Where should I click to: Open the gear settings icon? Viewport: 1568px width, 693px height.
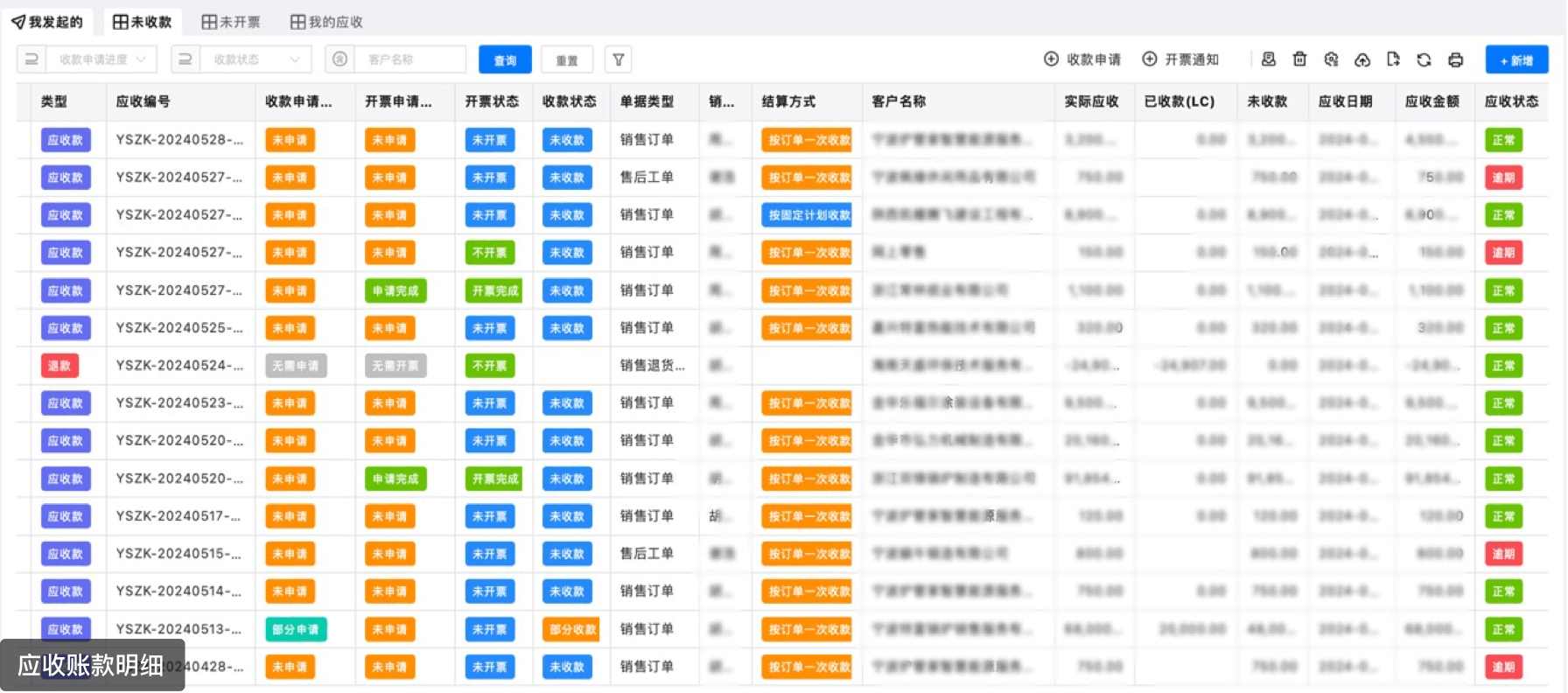1331,59
